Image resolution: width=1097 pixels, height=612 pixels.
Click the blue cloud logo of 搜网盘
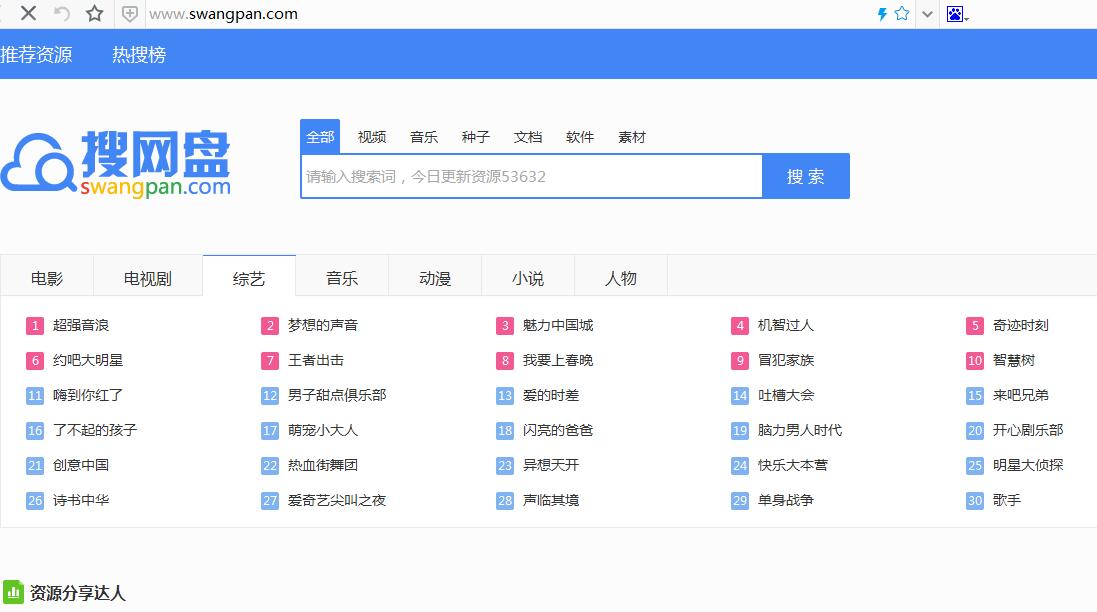click(x=38, y=163)
